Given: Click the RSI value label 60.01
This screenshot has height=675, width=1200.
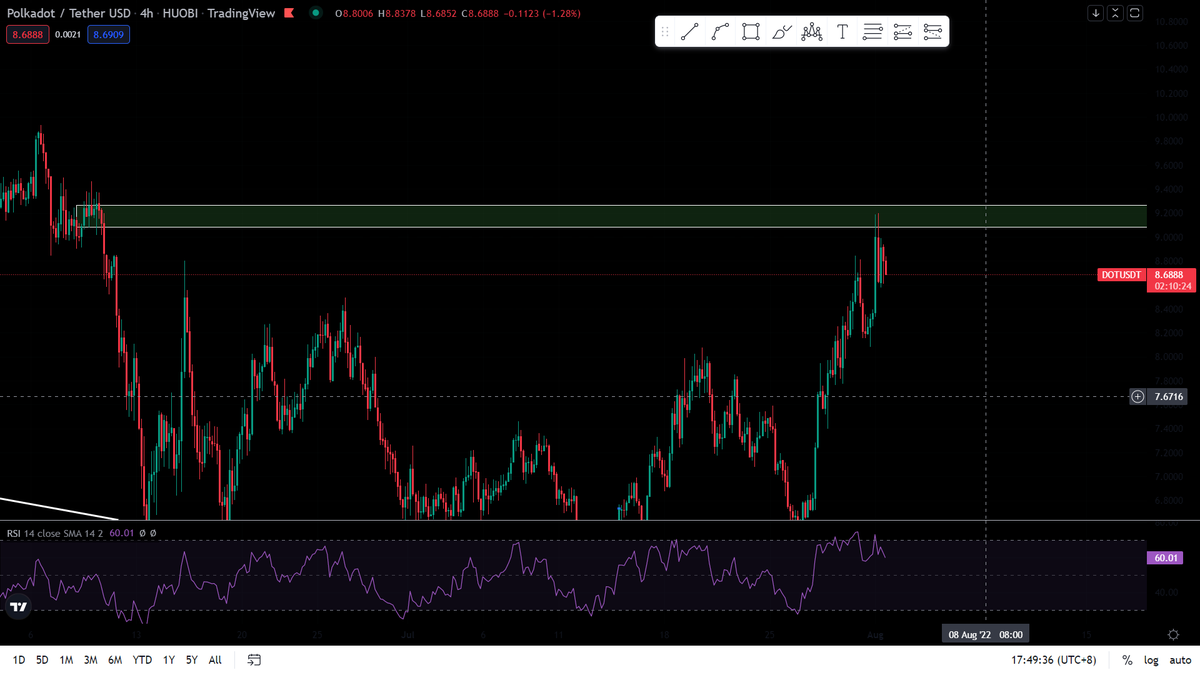Looking at the screenshot, I should coord(1168,558).
